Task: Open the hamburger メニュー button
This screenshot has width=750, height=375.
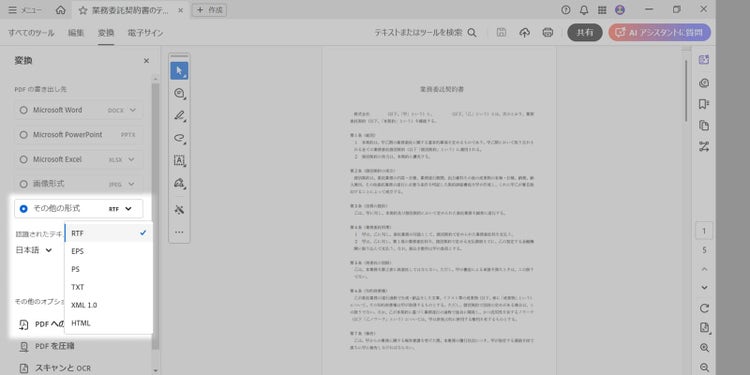Action: (25, 10)
